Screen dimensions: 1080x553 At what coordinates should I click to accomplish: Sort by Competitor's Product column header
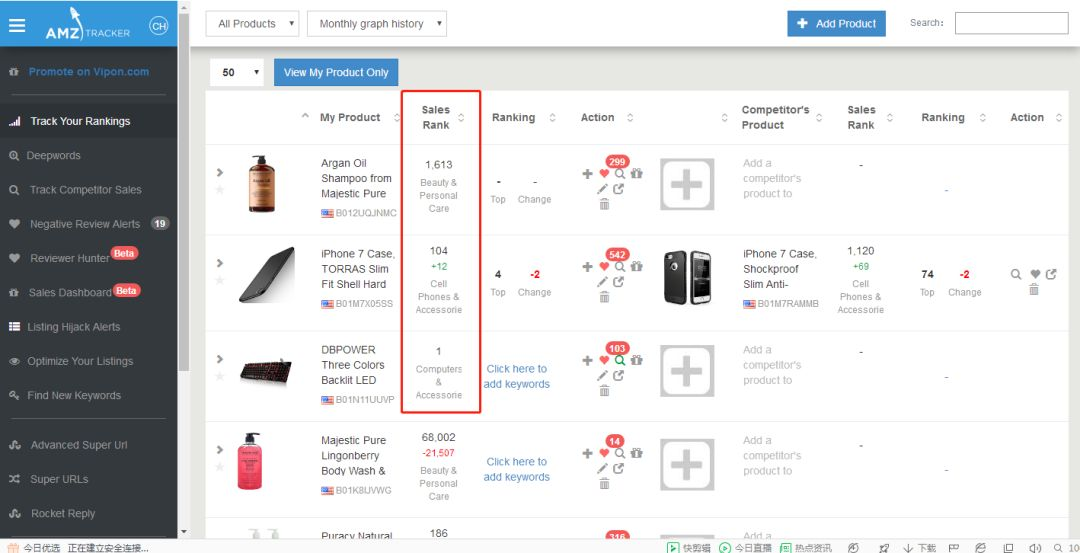click(x=775, y=117)
